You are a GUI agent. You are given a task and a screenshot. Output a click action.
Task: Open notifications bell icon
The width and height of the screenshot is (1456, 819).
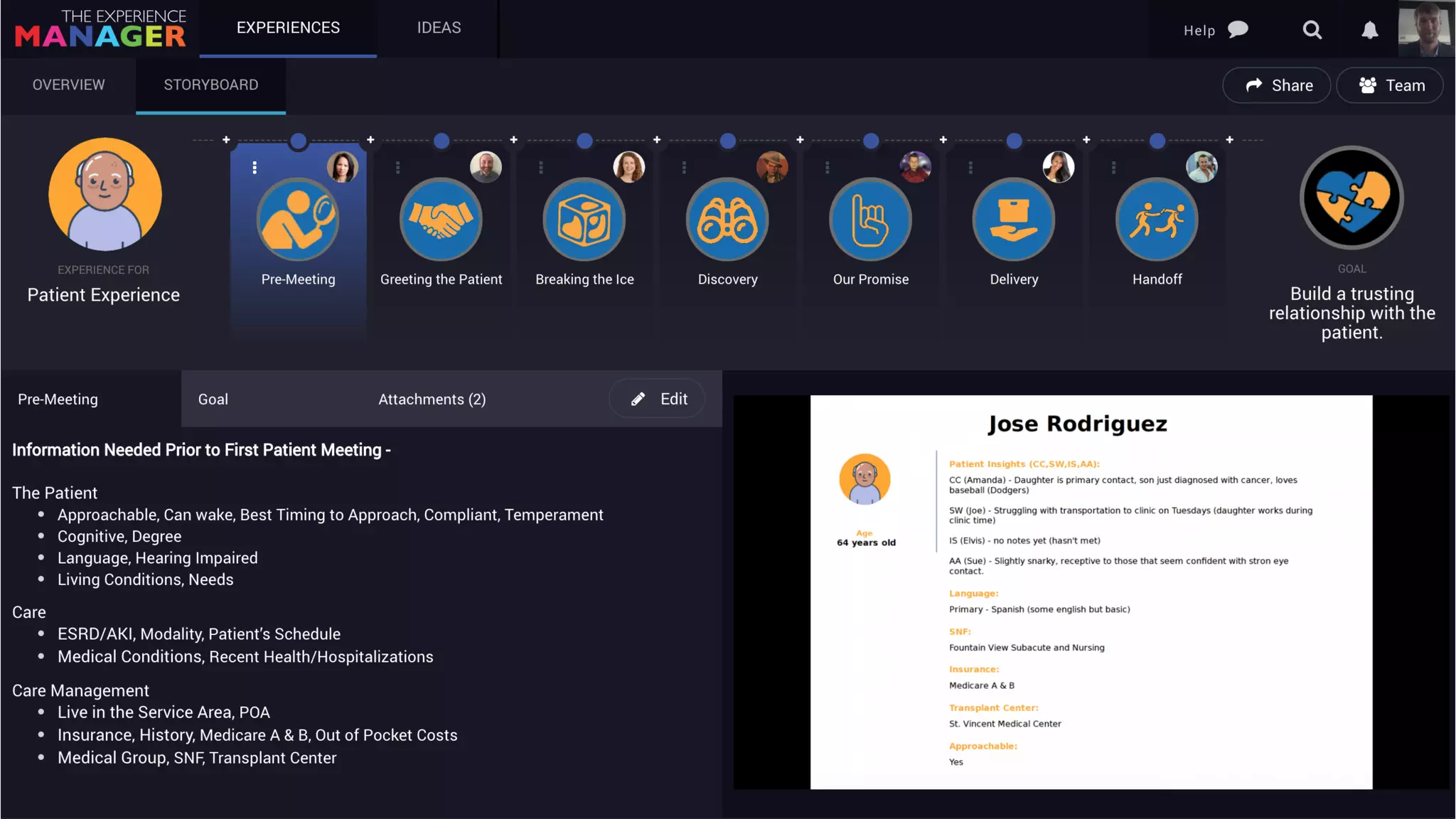(1369, 30)
